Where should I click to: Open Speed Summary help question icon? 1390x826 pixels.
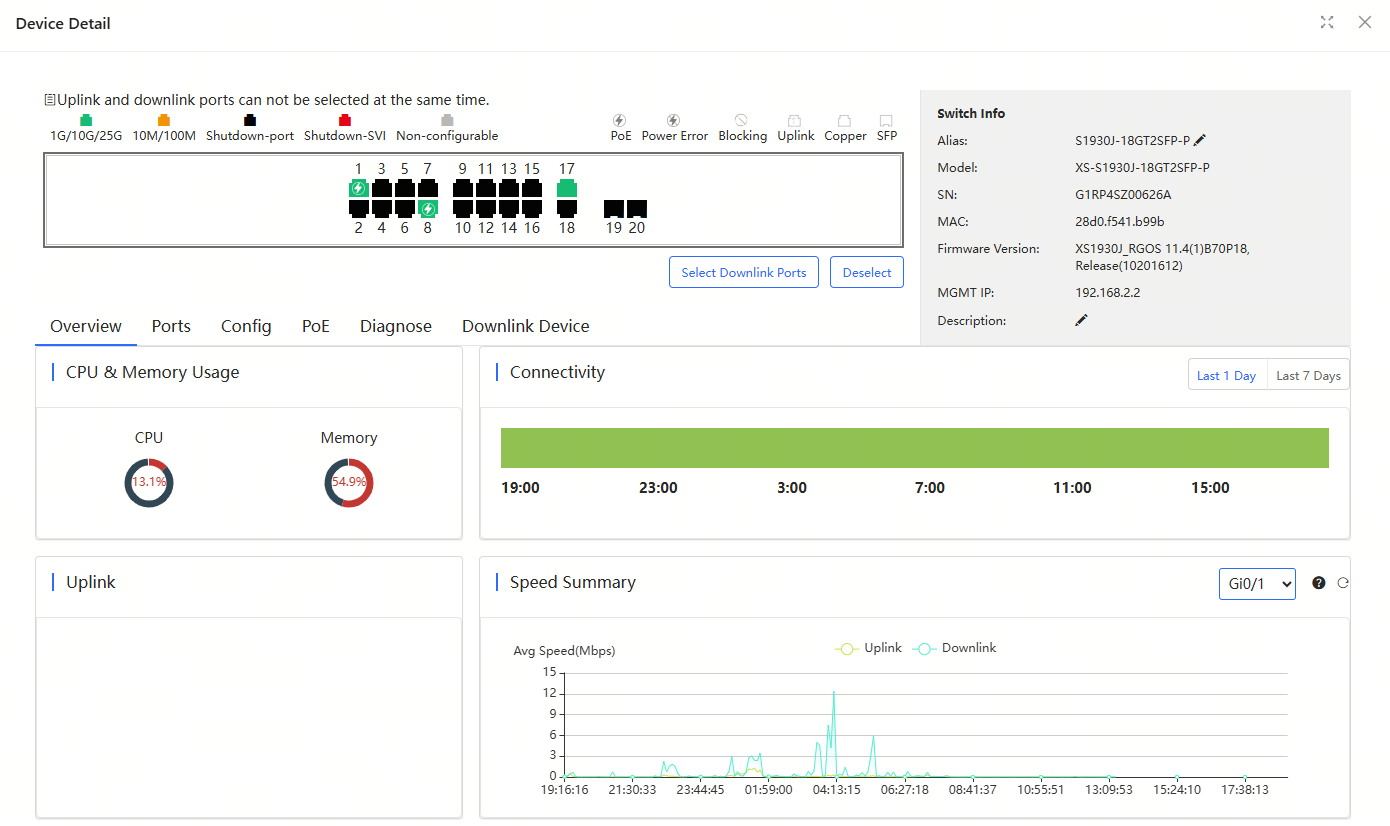coord(1318,583)
